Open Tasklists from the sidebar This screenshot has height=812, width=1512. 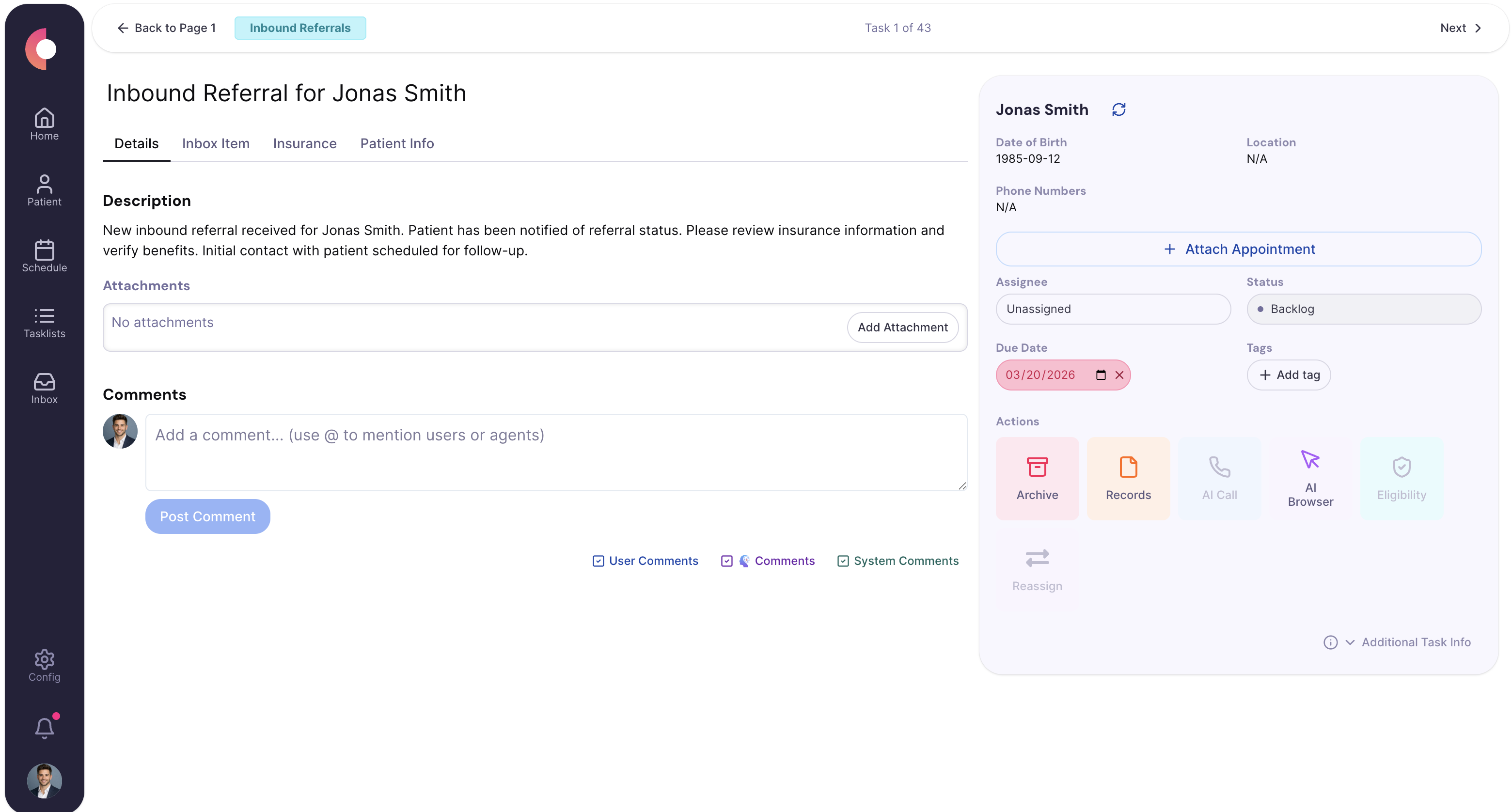[44, 323]
